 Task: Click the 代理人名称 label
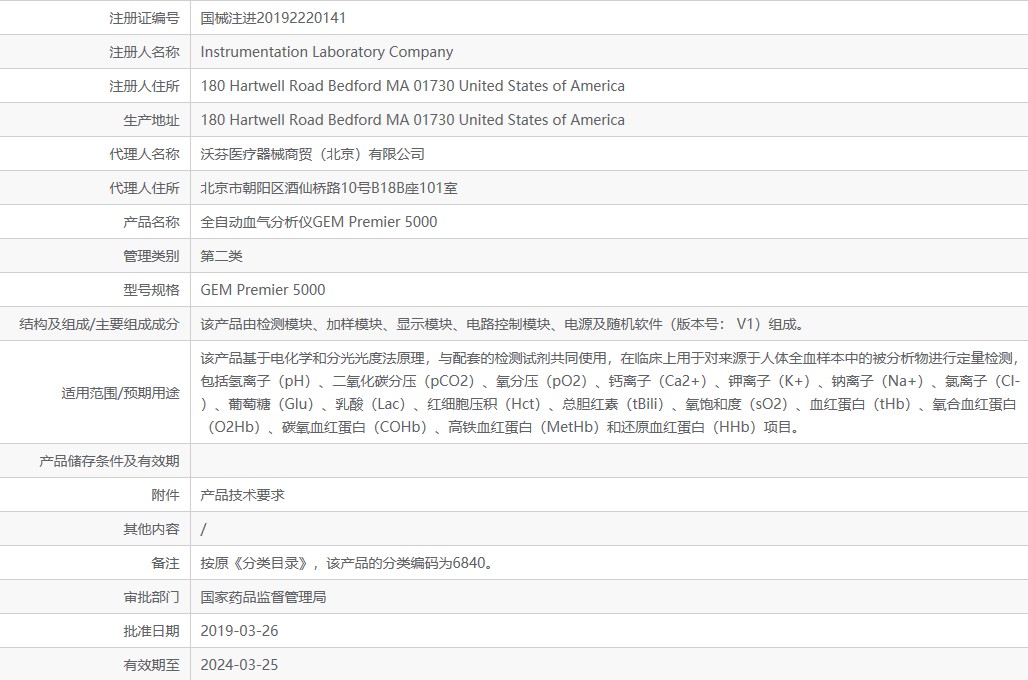point(144,154)
